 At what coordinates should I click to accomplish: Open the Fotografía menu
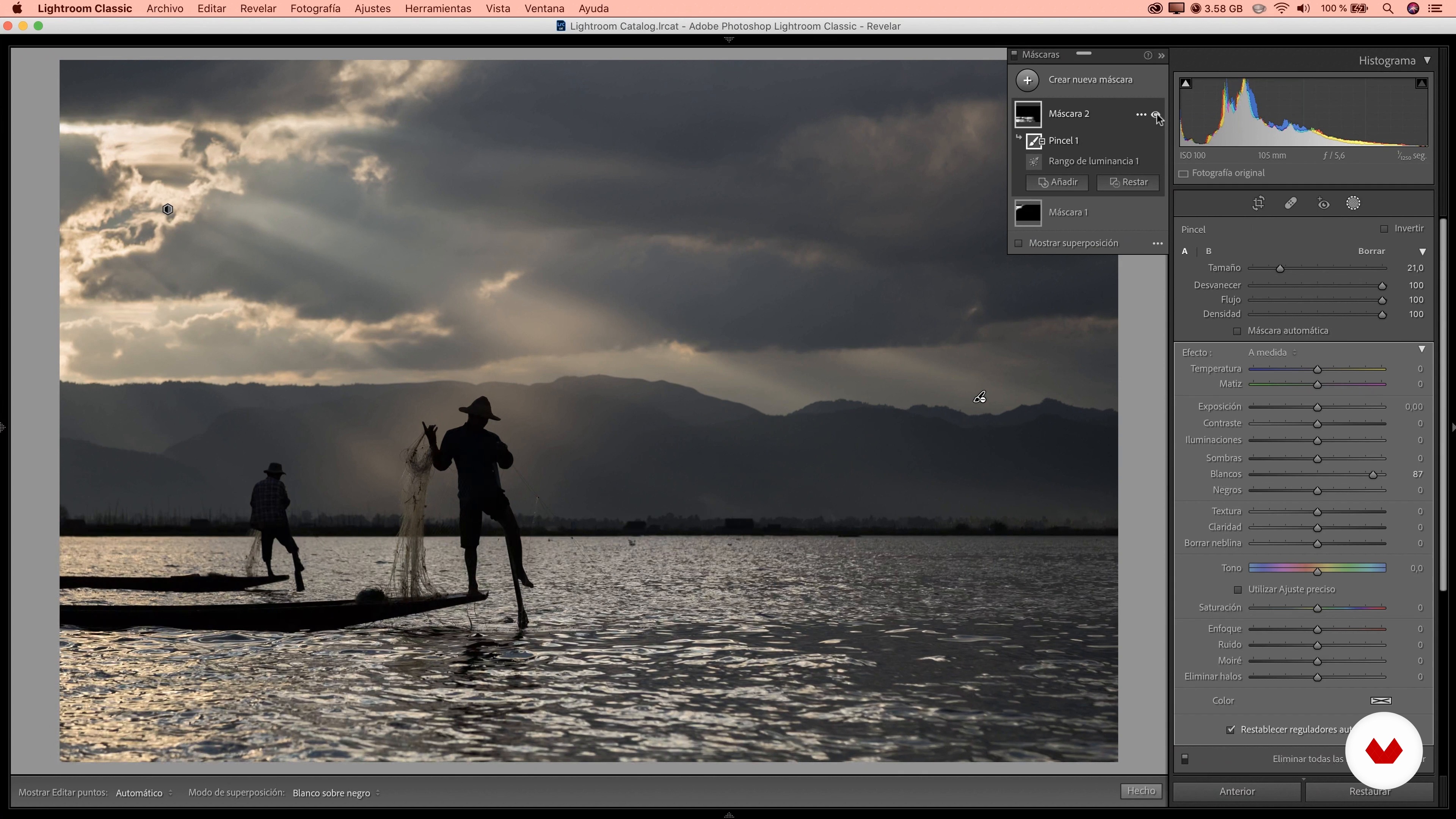tap(315, 8)
